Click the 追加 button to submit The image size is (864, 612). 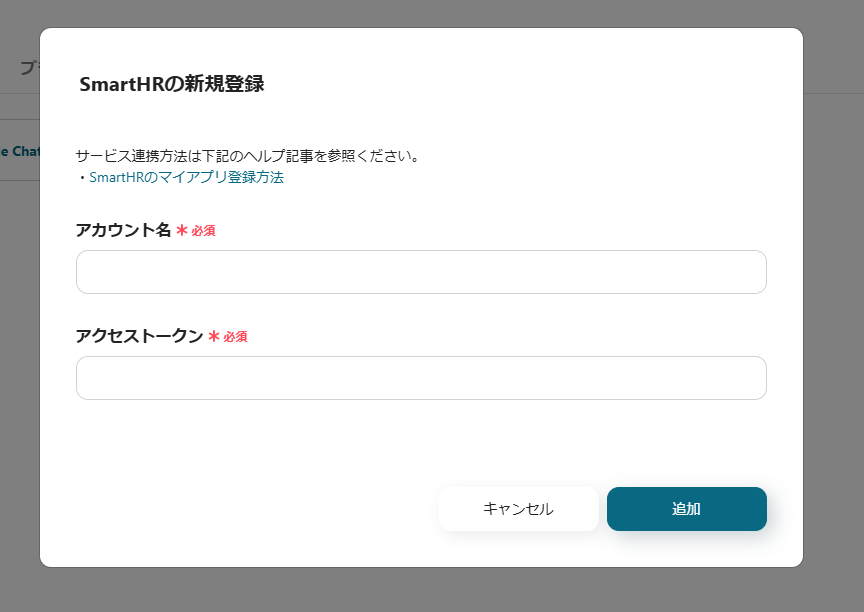coord(686,509)
